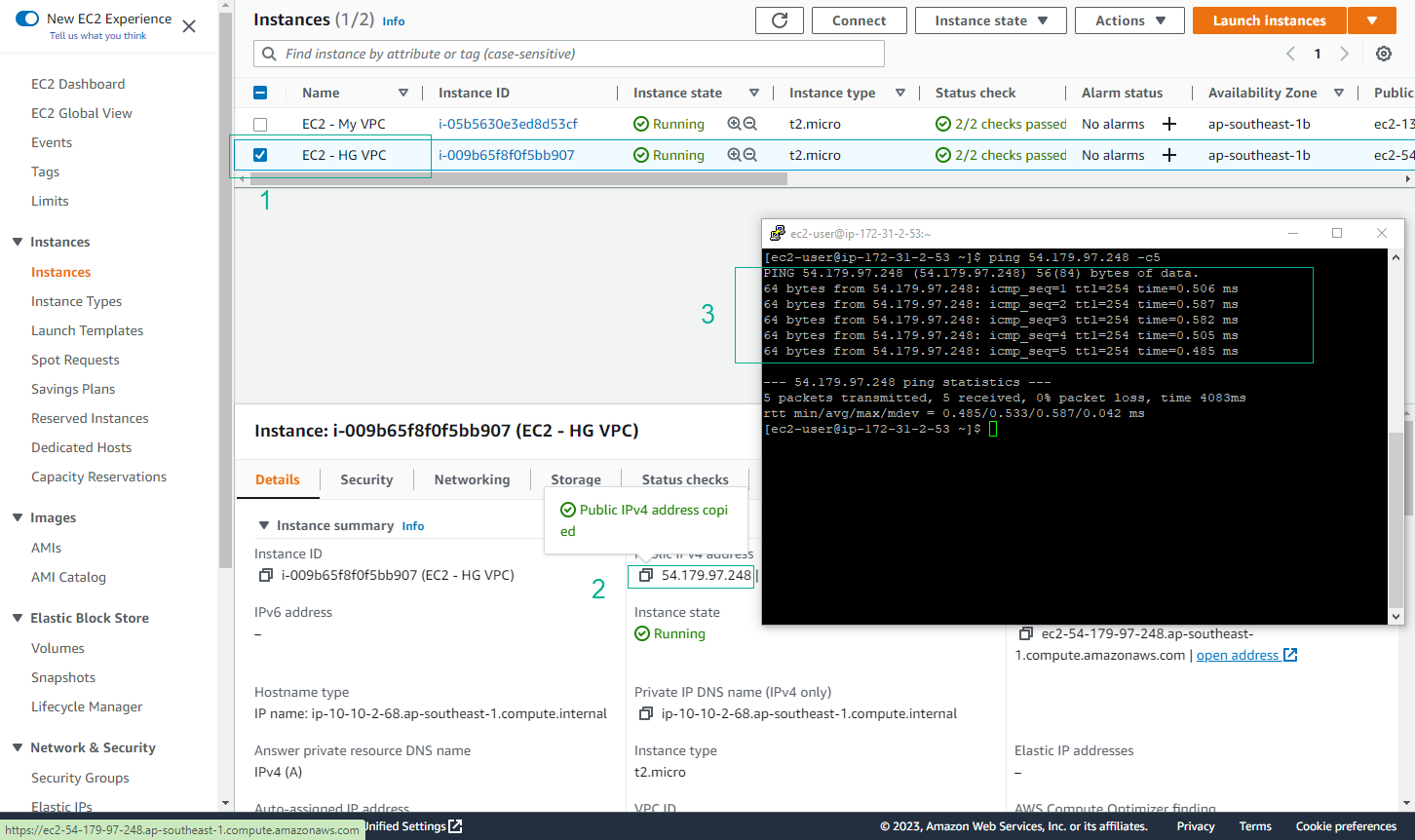
Task: Go to next page of instances
Action: [1345, 54]
